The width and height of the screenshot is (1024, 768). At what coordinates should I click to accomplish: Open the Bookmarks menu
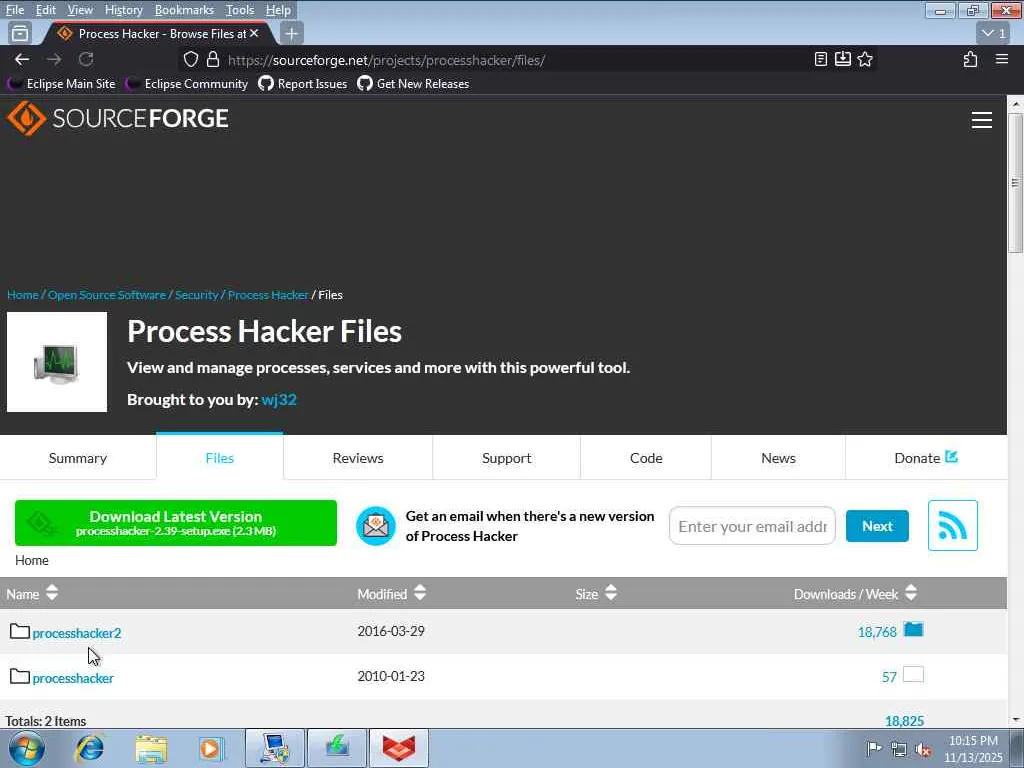point(184,10)
